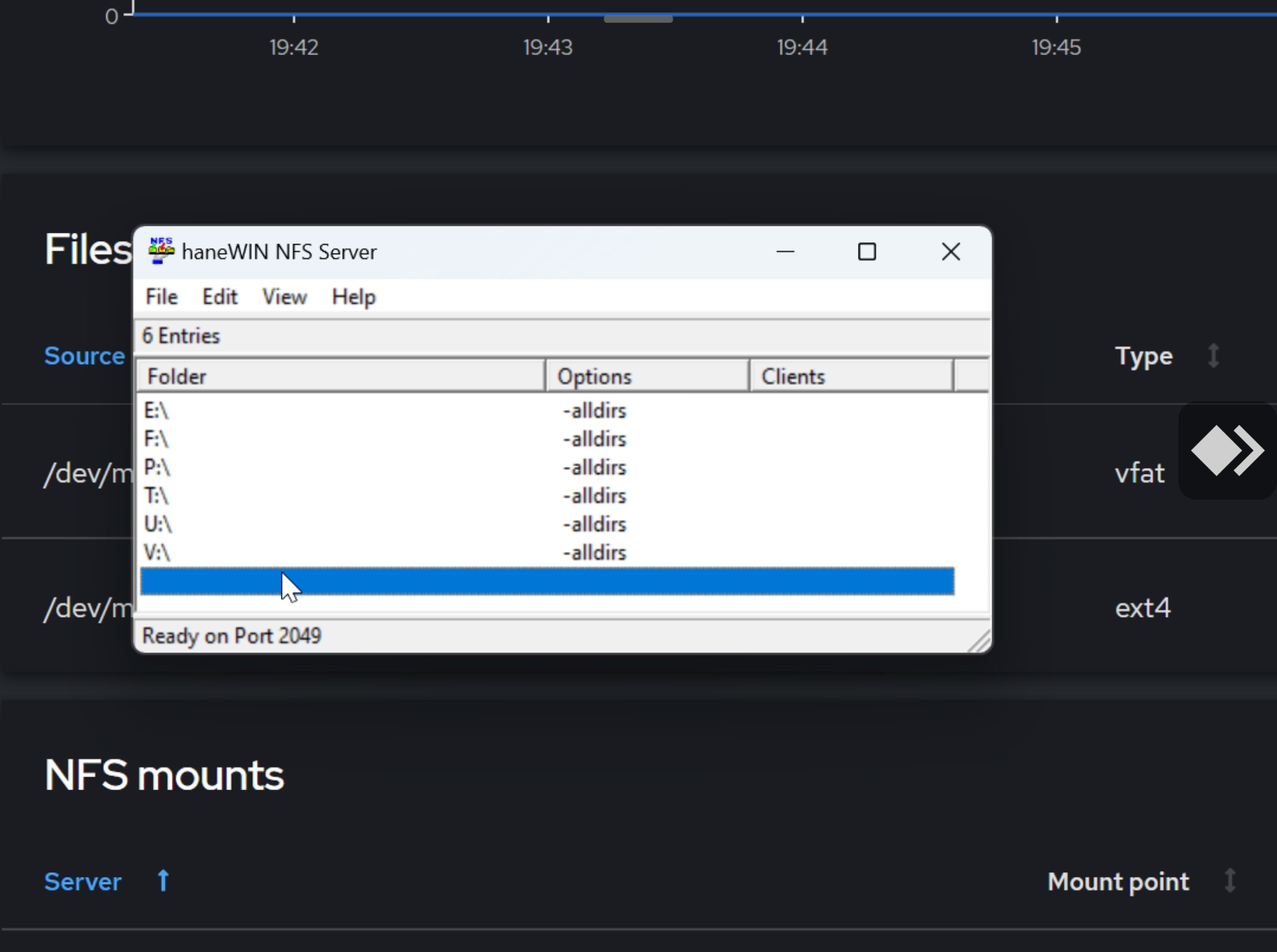This screenshot has width=1277, height=952.
Task: Maximize the haneWIN NFS Server window
Action: 867,252
